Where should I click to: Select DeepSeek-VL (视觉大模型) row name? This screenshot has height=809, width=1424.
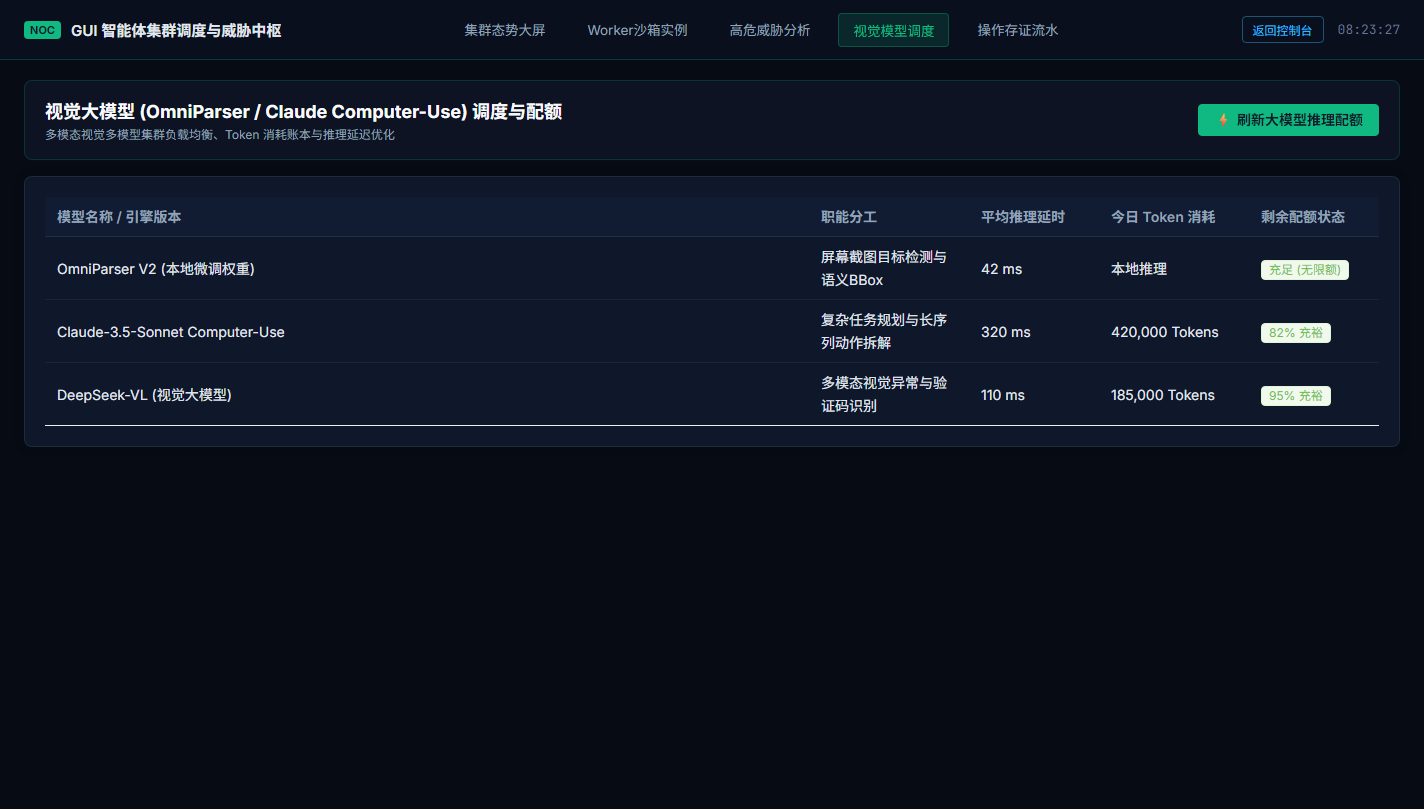click(144, 395)
